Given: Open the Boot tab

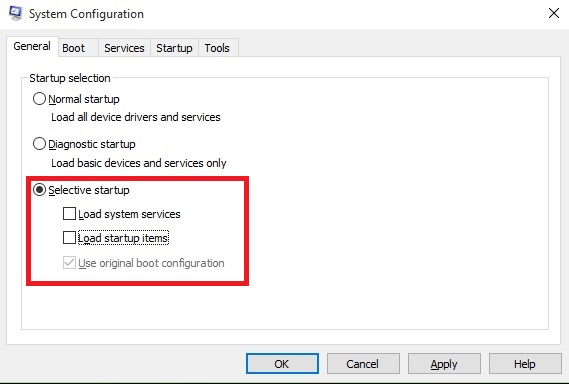Looking at the screenshot, I should (74, 48).
